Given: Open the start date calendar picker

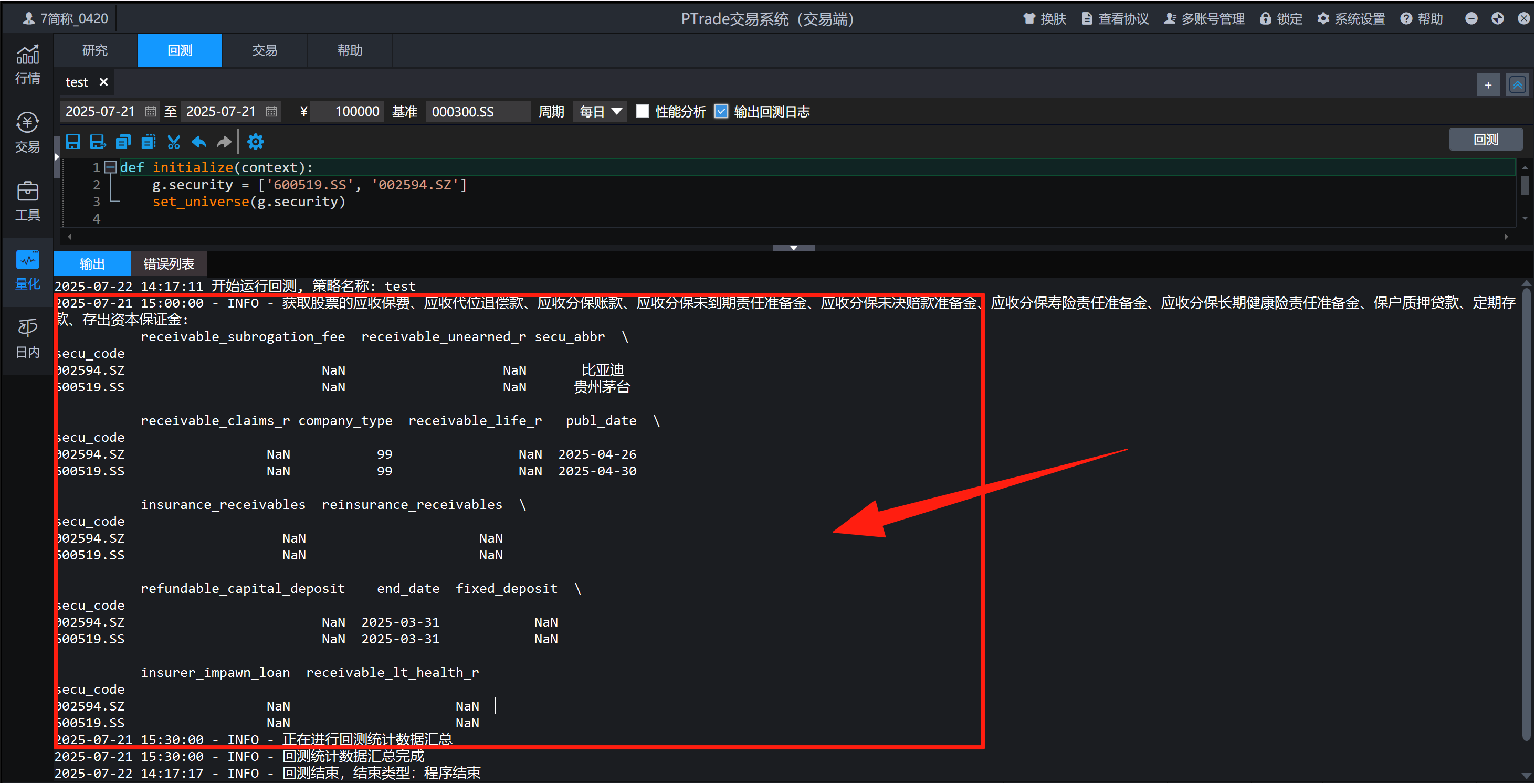Looking at the screenshot, I should [x=150, y=111].
